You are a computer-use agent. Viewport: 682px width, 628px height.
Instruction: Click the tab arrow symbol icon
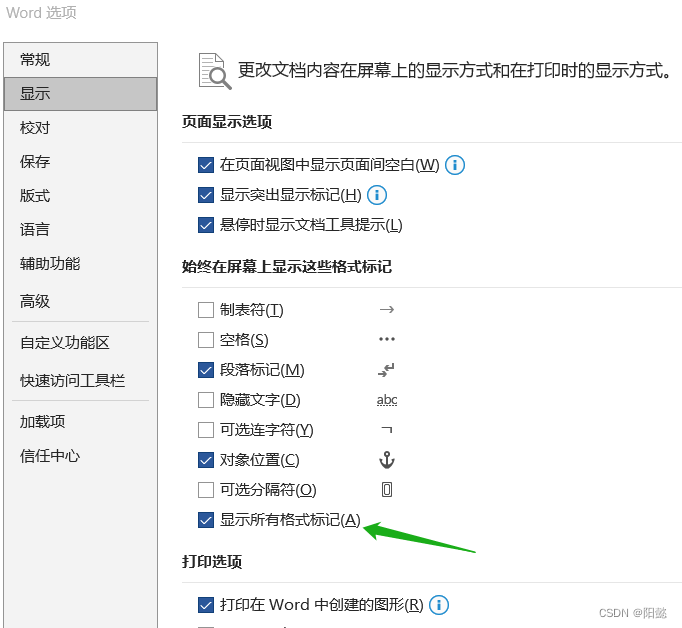point(387,310)
